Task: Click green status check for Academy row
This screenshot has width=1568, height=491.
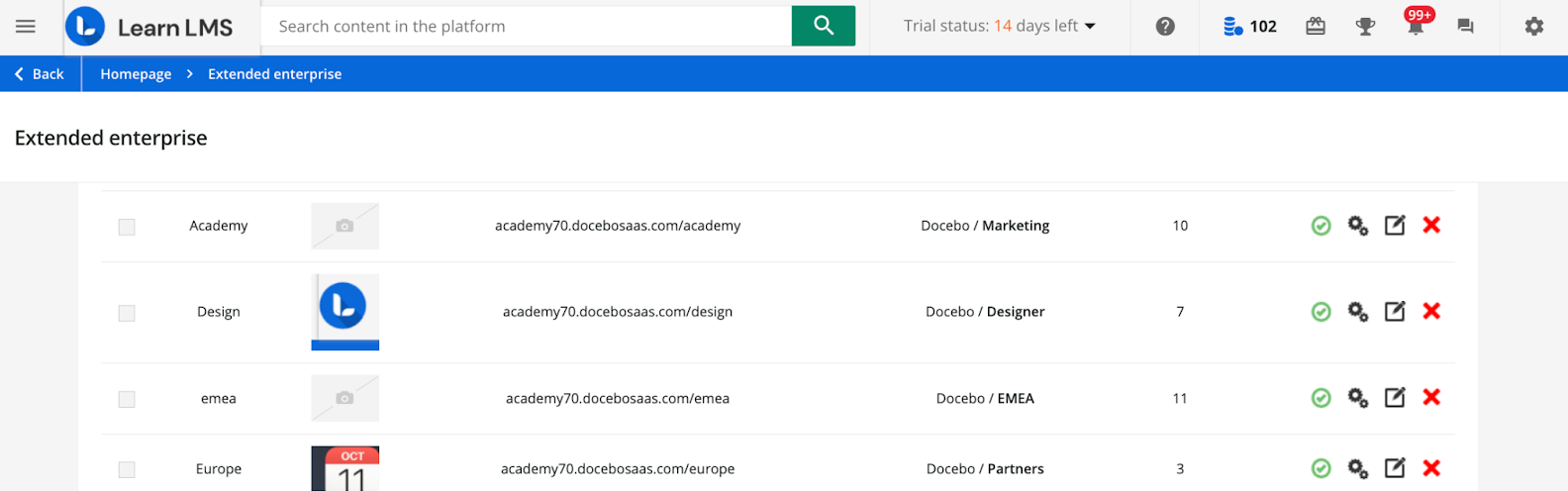Action: (1322, 226)
